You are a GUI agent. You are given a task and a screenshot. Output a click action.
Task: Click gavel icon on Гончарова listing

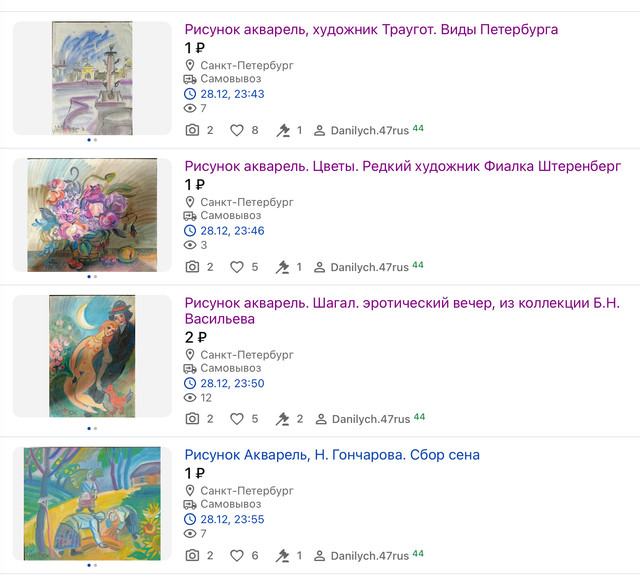point(282,556)
